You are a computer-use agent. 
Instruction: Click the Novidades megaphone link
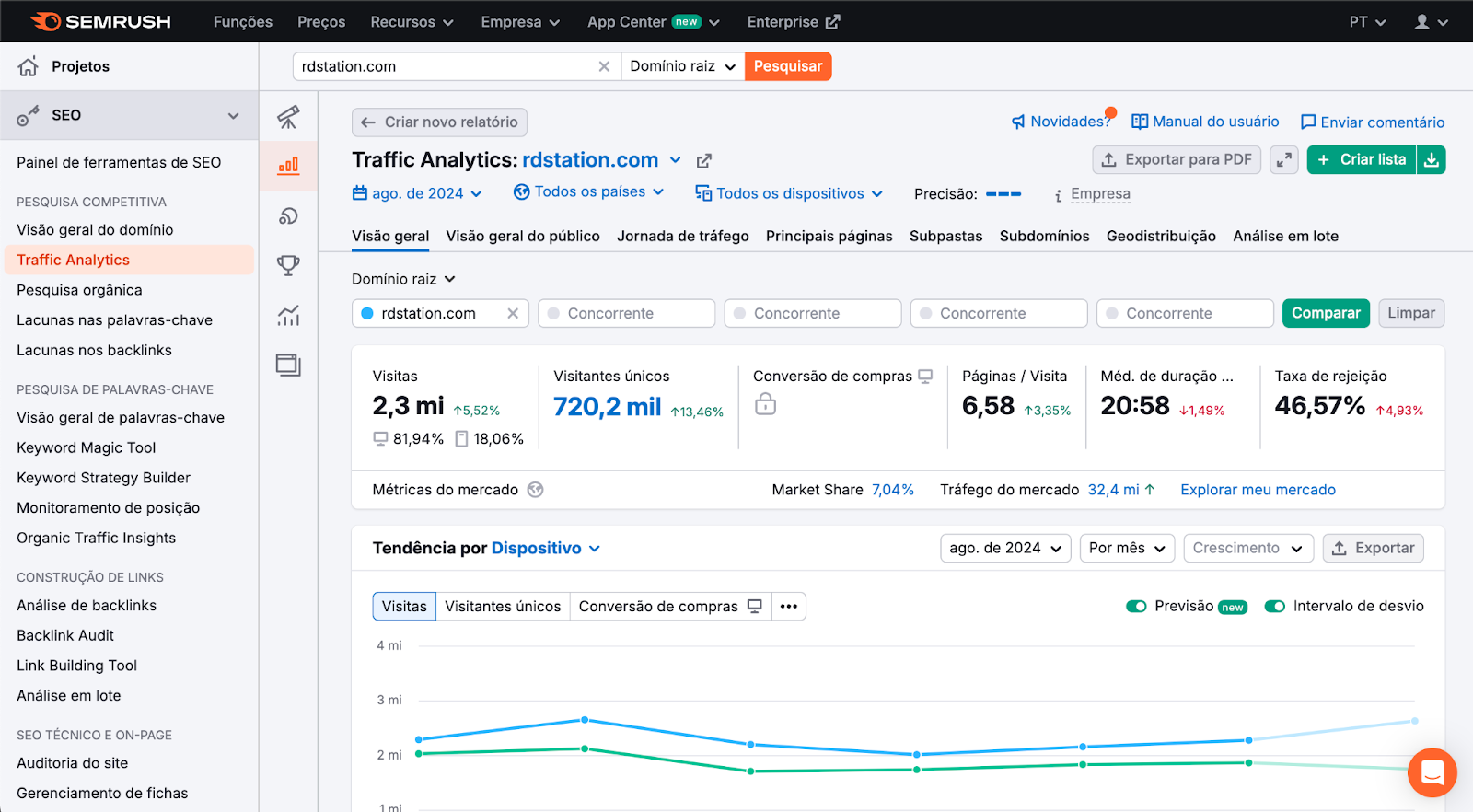[1061, 122]
